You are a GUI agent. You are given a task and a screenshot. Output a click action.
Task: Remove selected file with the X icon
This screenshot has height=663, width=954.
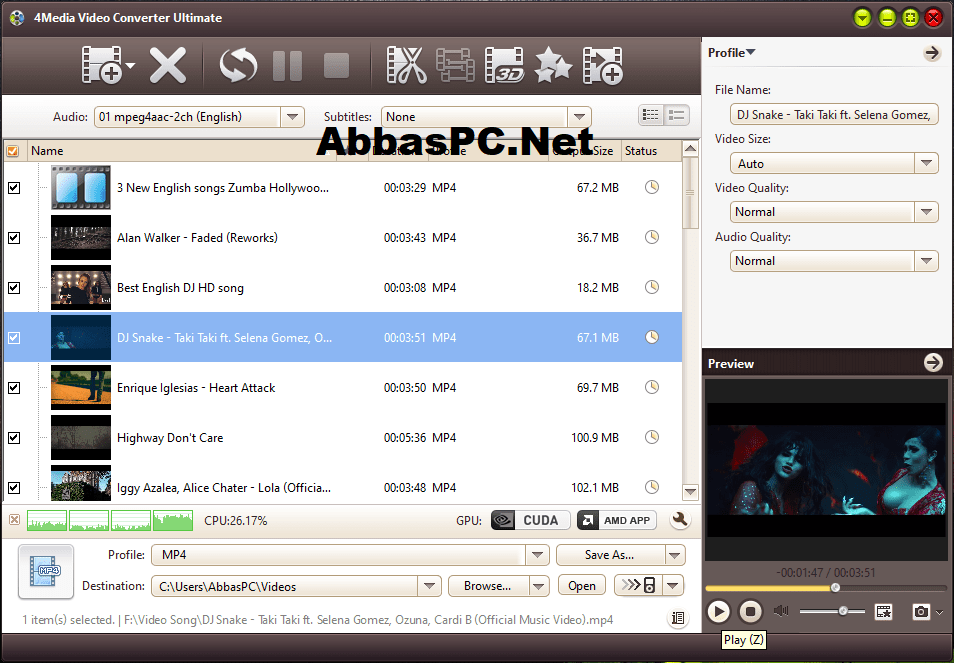168,65
